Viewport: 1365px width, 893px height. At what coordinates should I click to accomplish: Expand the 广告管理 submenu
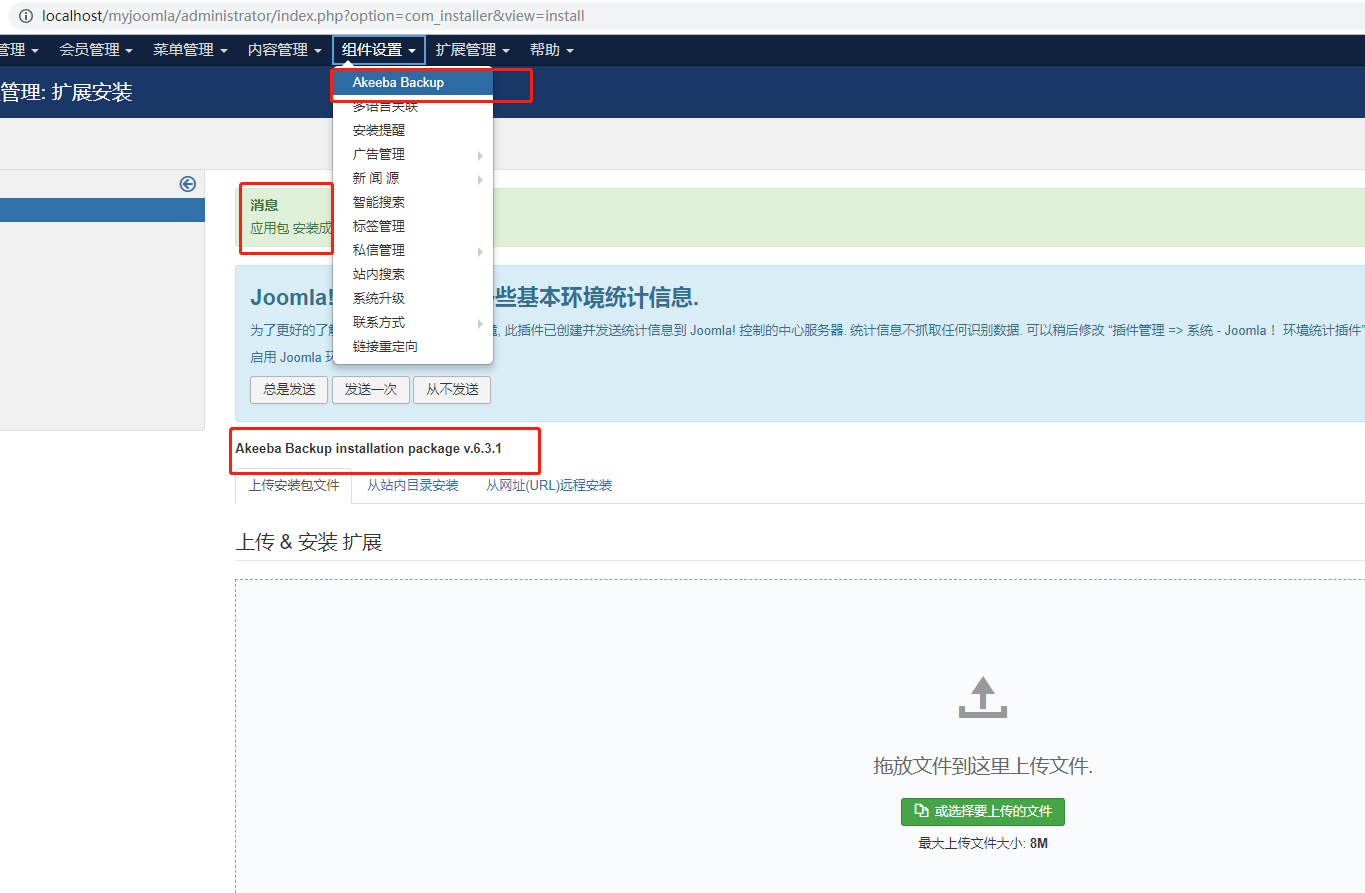(412, 154)
